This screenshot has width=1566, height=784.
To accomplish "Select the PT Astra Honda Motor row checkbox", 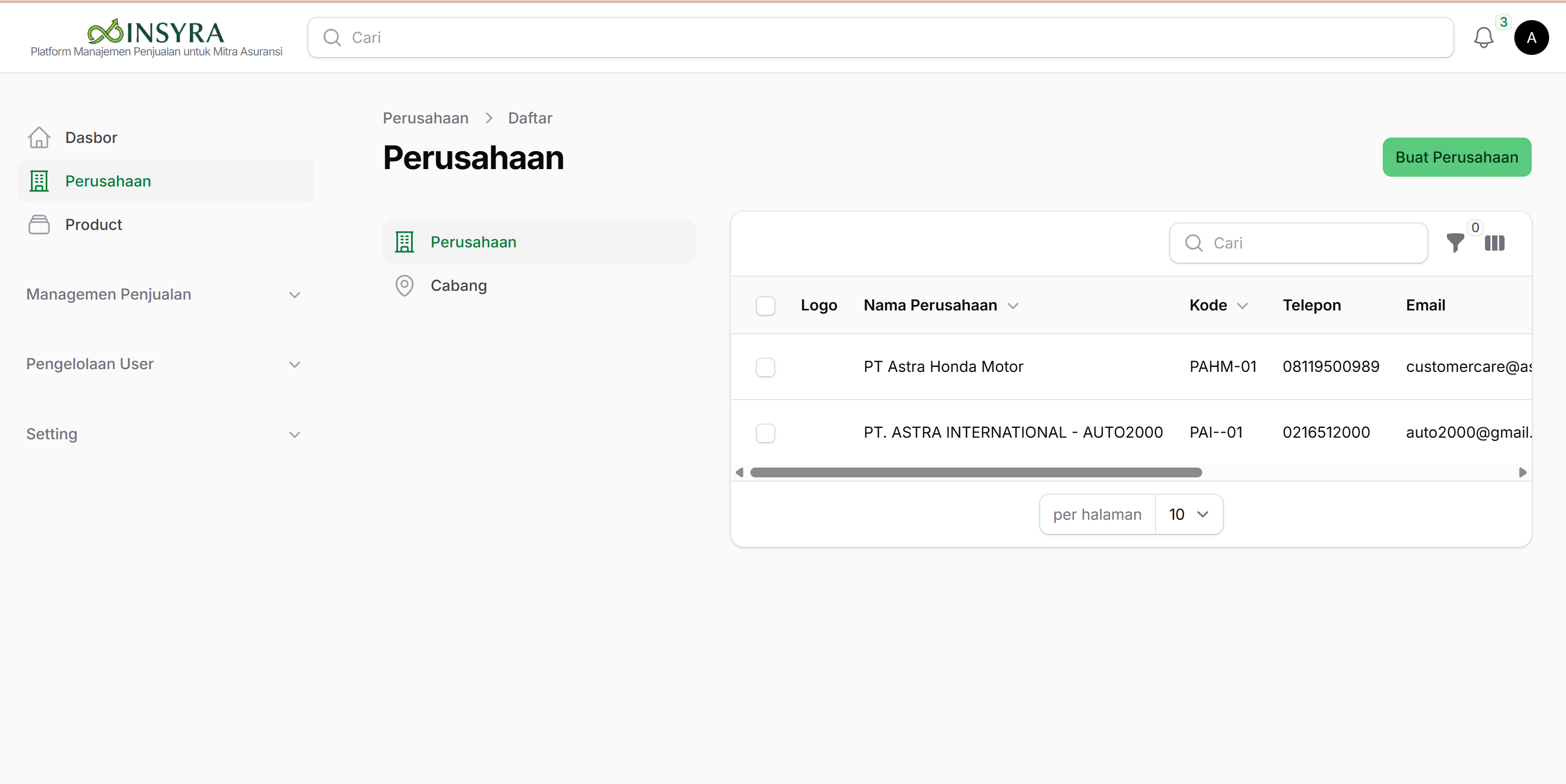I will [765, 367].
